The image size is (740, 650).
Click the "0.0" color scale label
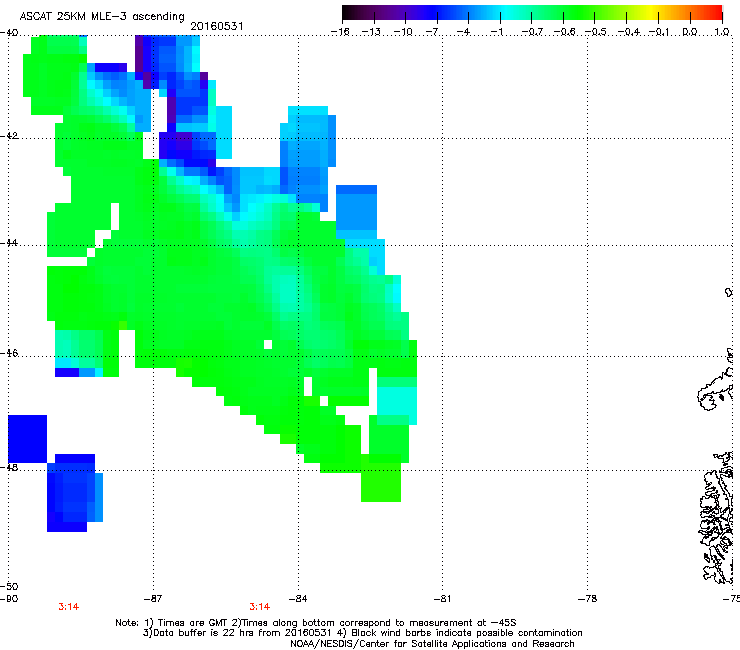(690, 32)
